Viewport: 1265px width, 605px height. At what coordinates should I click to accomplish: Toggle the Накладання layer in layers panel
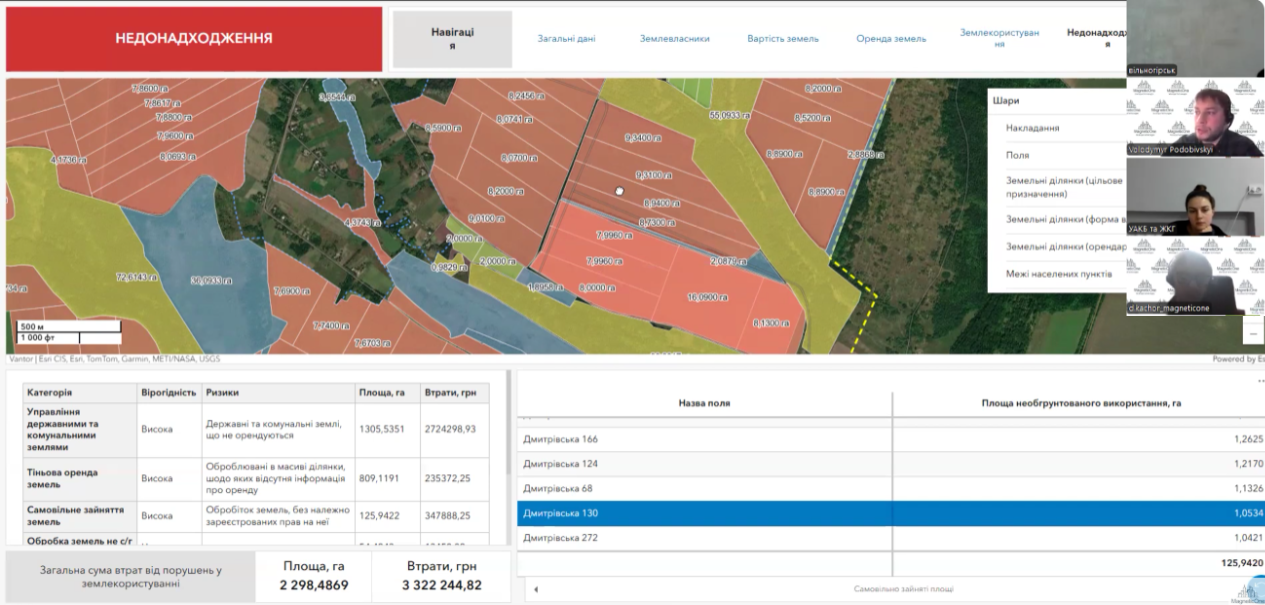tap(1032, 128)
